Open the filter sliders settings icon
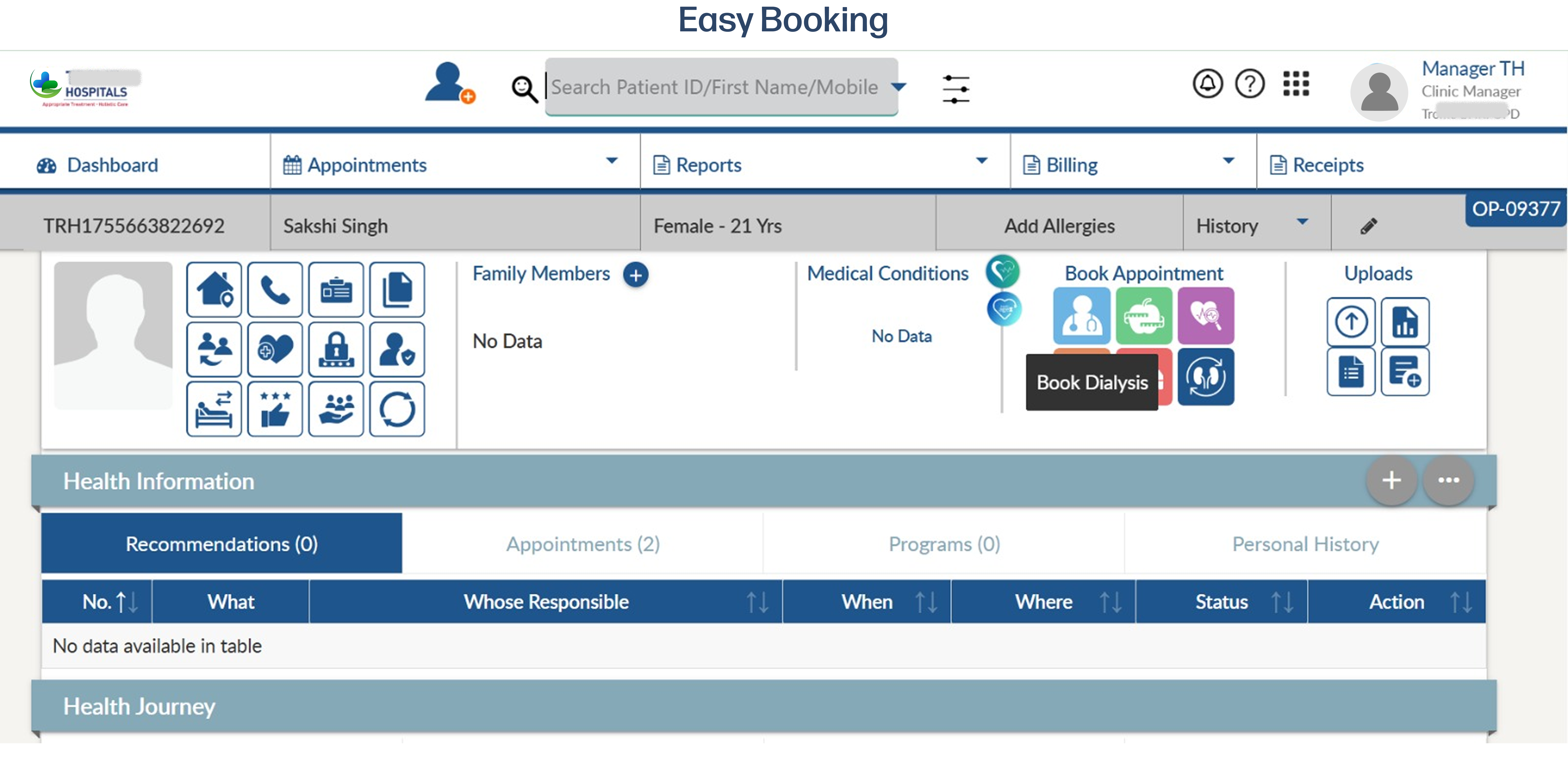The height and width of the screenshot is (757, 1568). (x=956, y=89)
